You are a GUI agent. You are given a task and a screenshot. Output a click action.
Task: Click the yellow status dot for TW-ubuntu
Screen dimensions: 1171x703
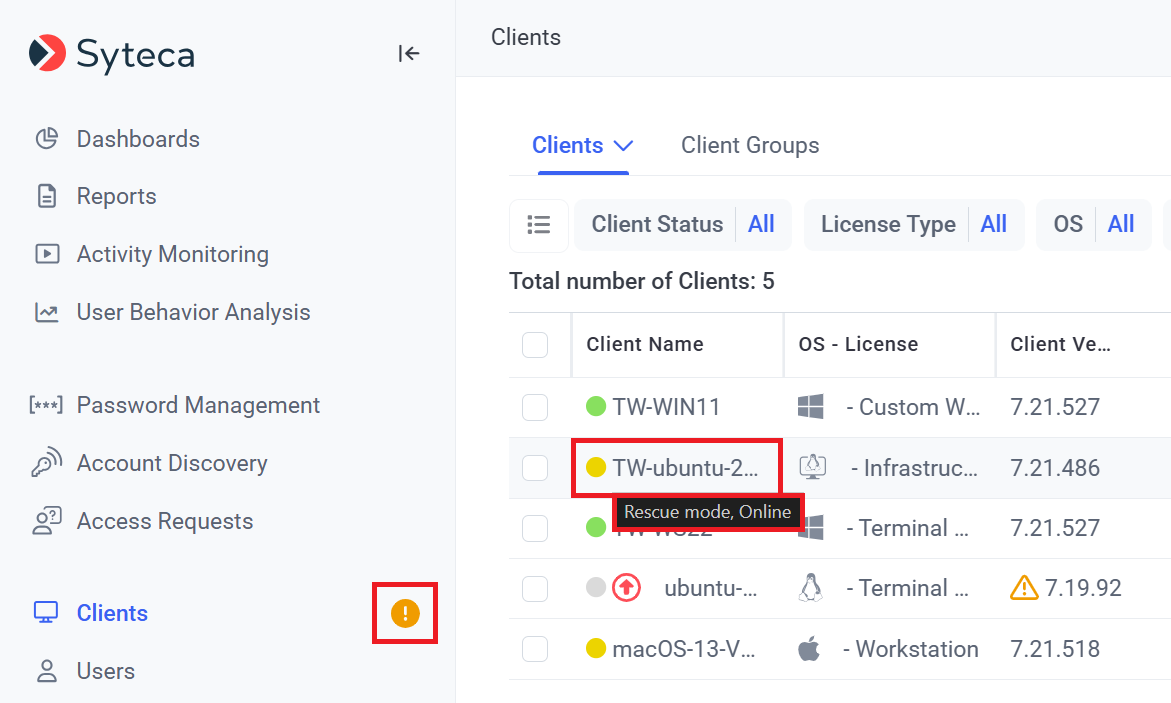(x=596, y=467)
